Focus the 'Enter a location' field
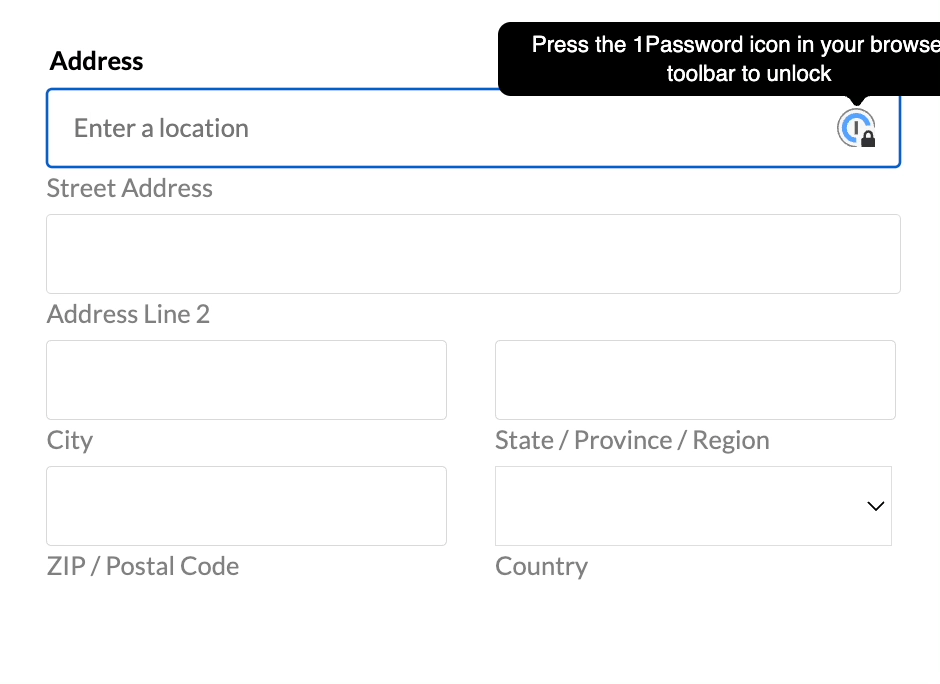Screen dimensions: 940x684 click(x=473, y=128)
